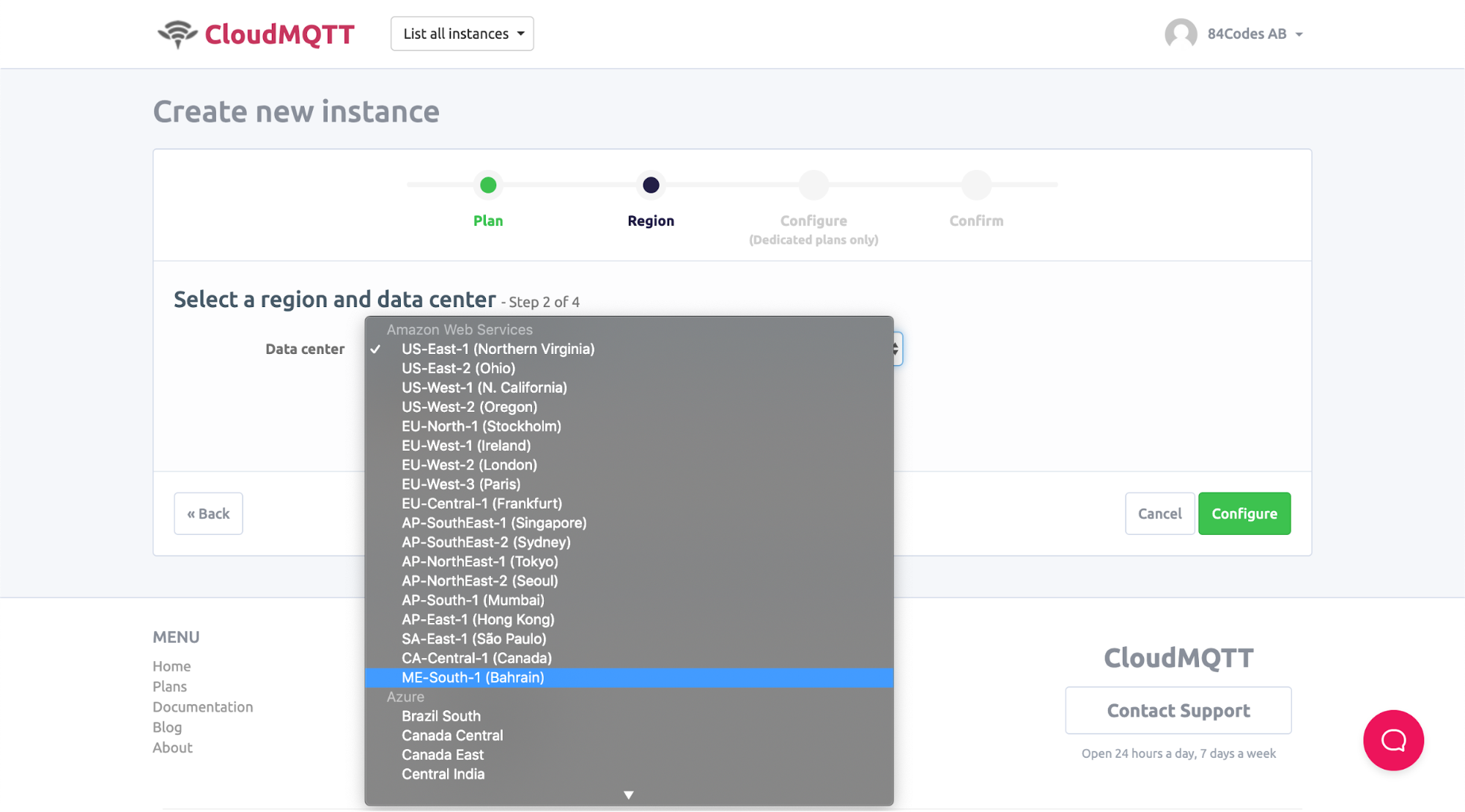Choose Azure Brazil South region
The image size is (1465, 812).
(x=629, y=716)
